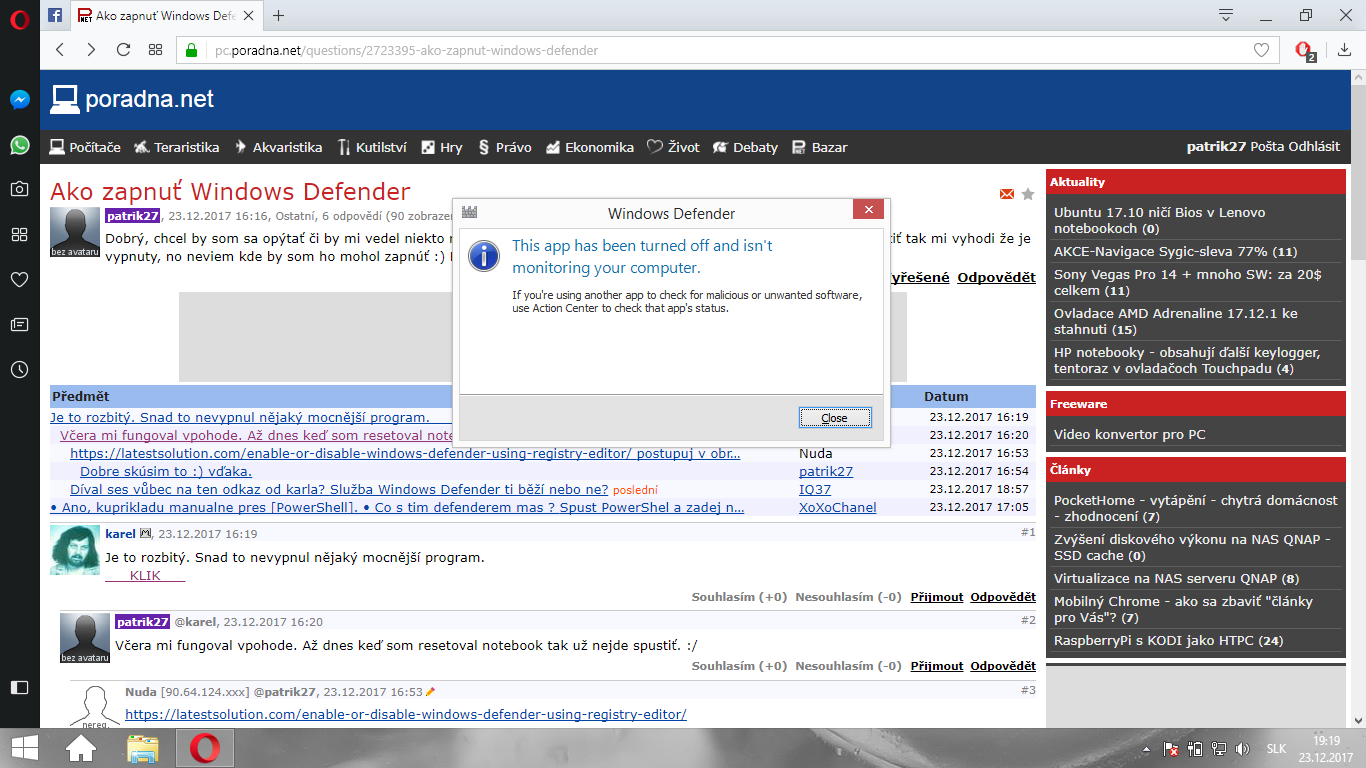
Task: Select the 'Ako zapnut Windows Def' tab
Action: pos(166,15)
